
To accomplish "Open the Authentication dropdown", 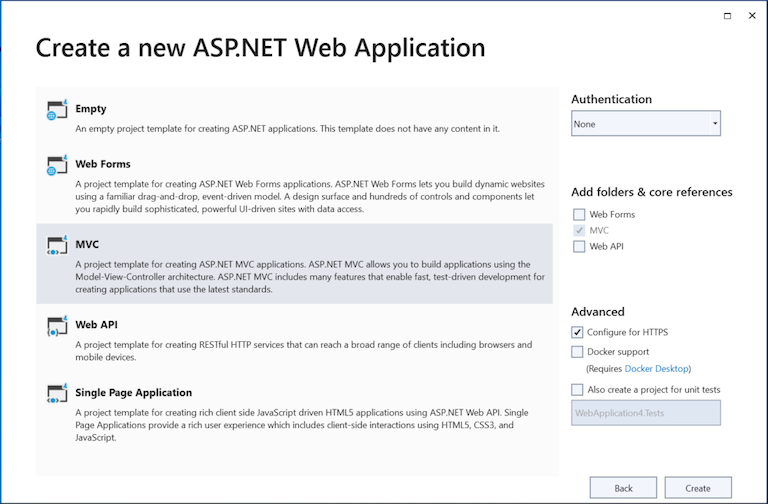I will pyautogui.click(x=646, y=124).
